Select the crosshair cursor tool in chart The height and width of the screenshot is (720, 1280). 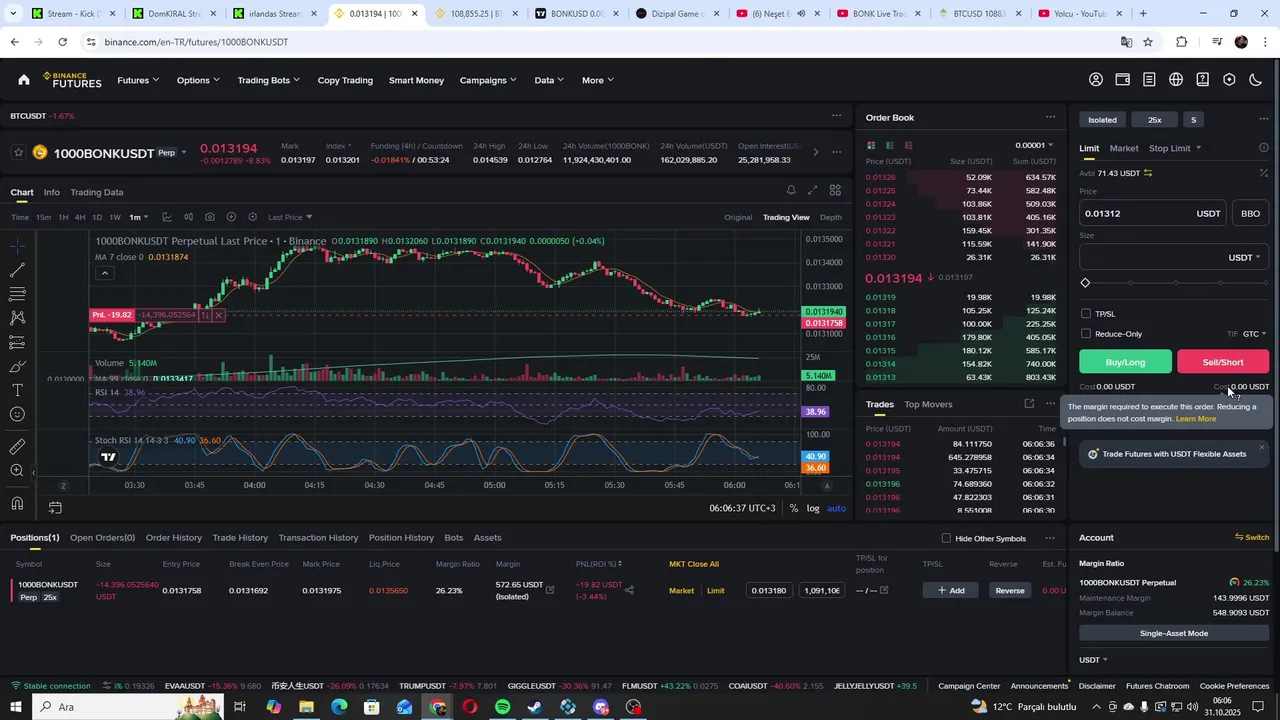coord(17,246)
